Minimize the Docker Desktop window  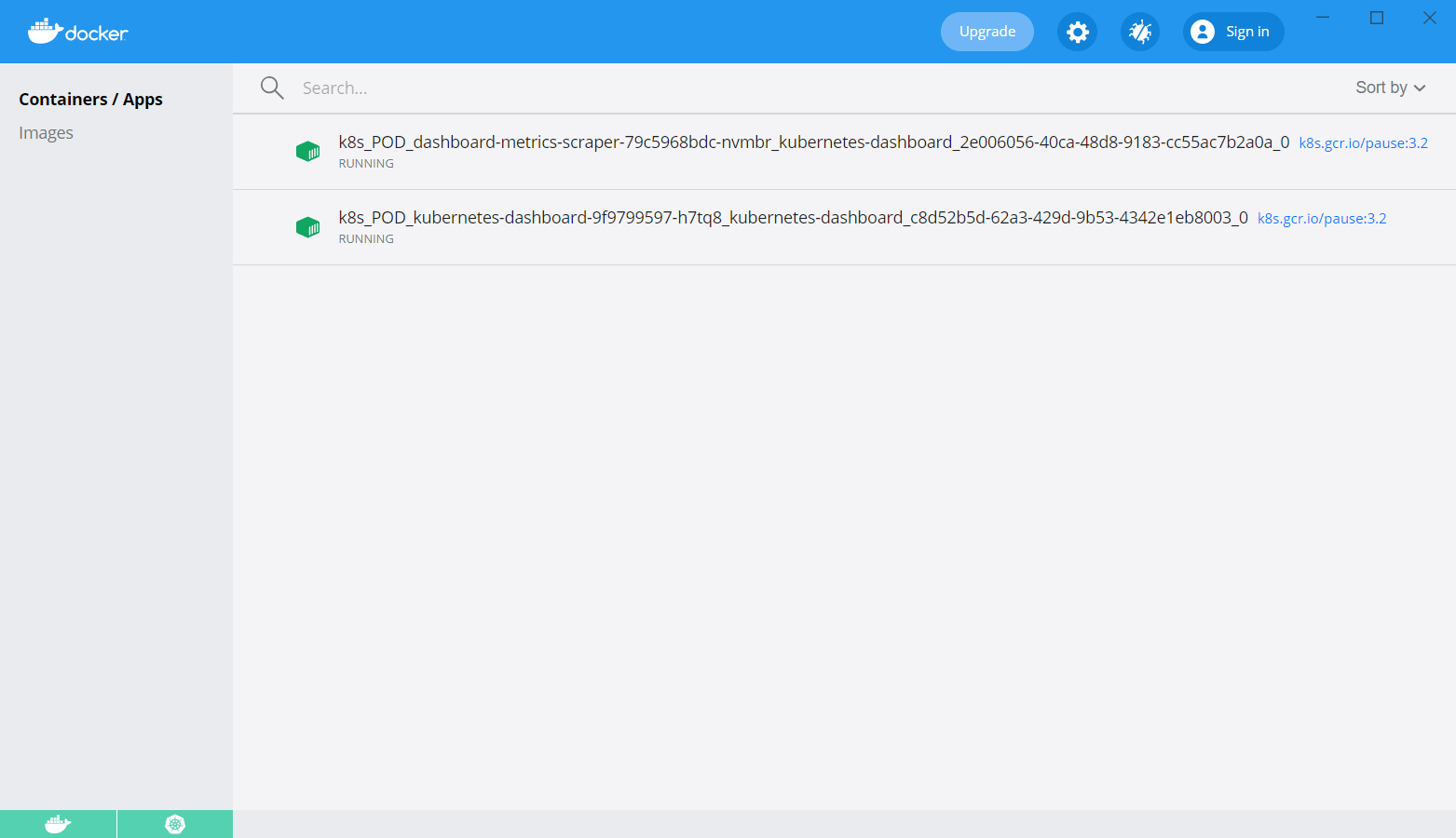pyautogui.click(x=1323, y=18)
